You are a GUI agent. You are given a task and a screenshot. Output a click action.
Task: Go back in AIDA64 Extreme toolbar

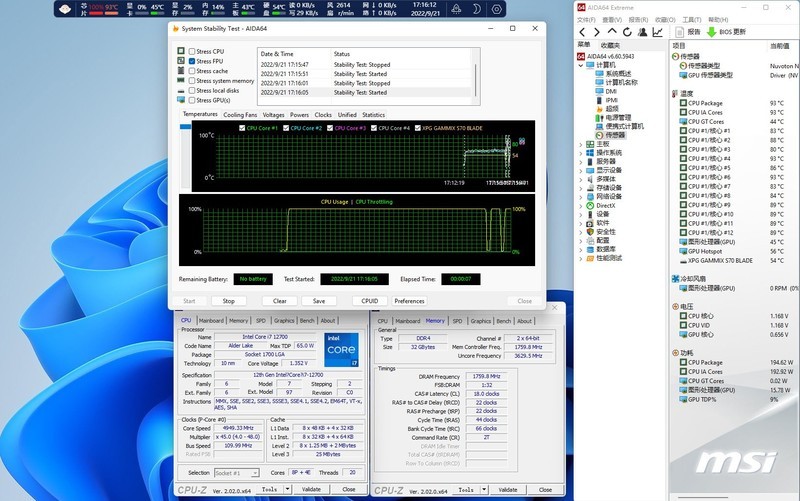(582, 32)
